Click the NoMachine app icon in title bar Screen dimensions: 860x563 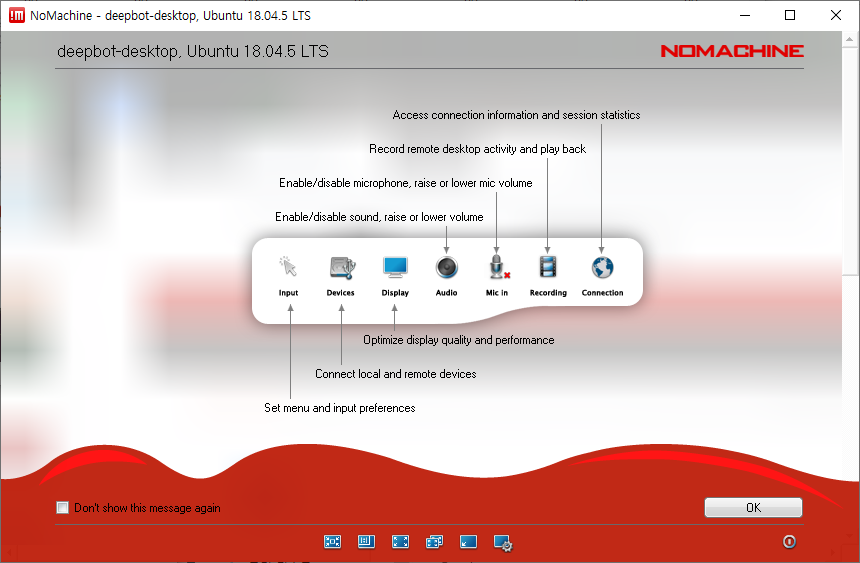(x=16, y=15)
